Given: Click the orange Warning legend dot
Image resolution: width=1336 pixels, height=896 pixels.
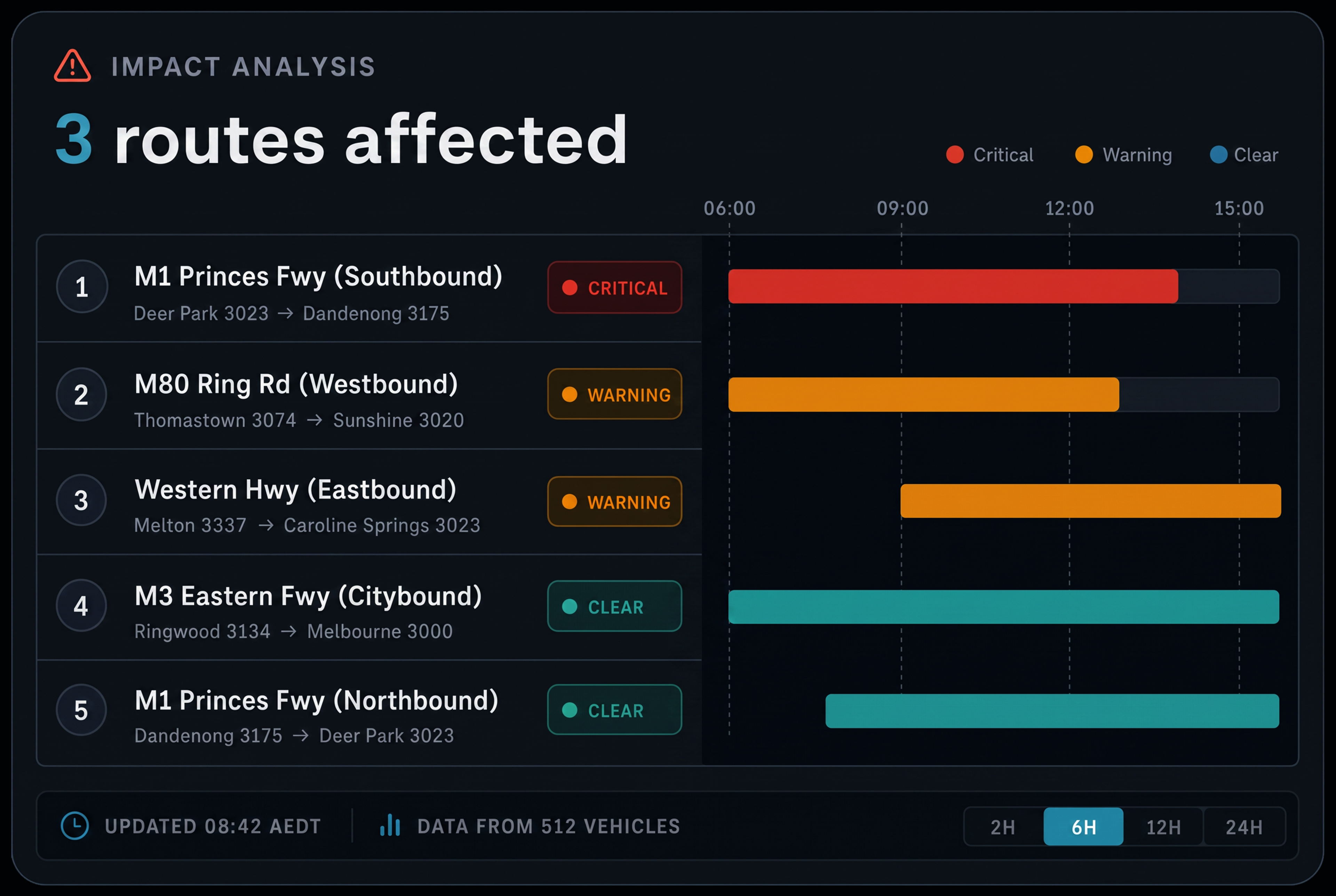Looking at the screenshot, I should pos(1083,154).
